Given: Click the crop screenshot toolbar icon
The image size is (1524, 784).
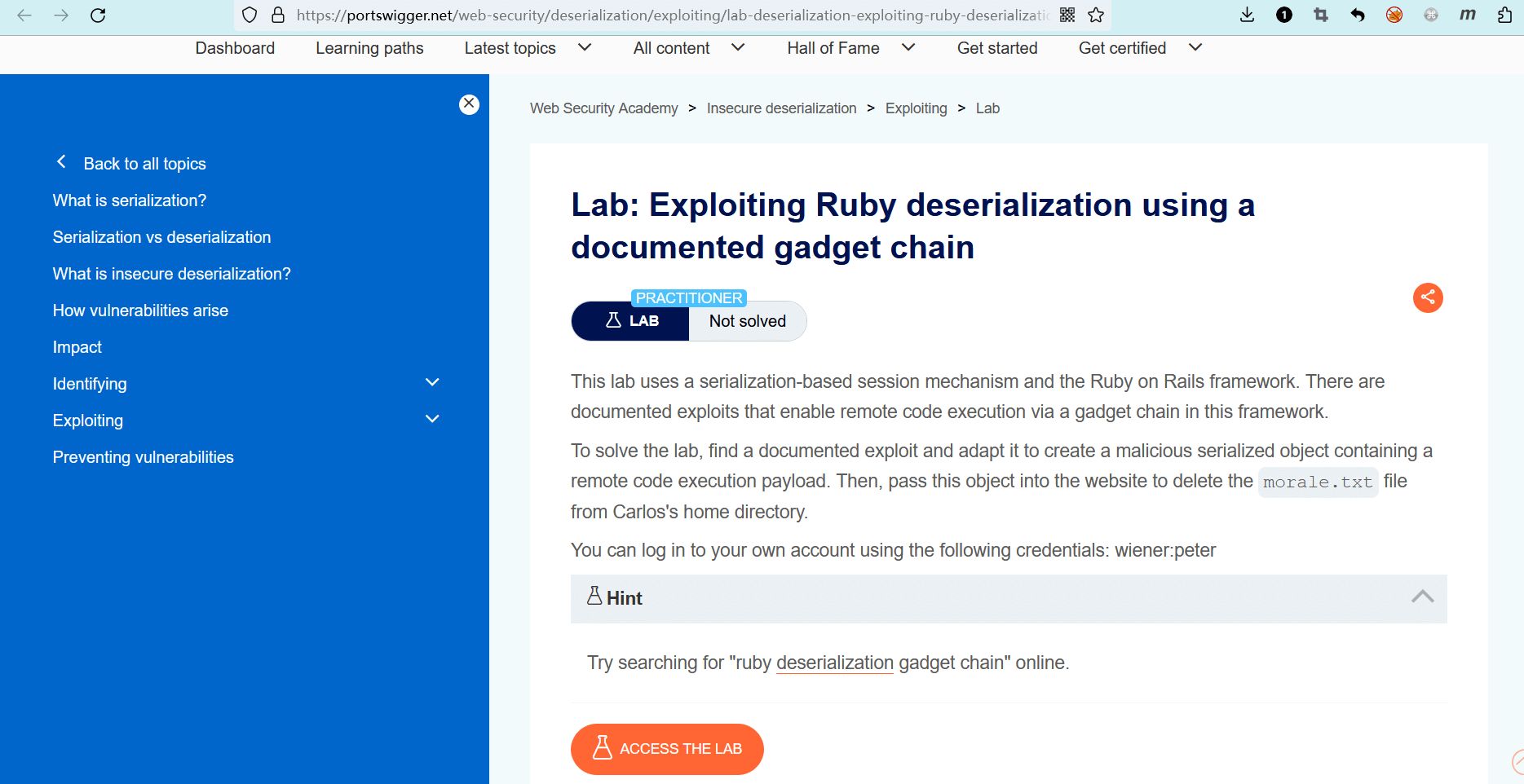Looking at the screenshot, I should 1320,15.
